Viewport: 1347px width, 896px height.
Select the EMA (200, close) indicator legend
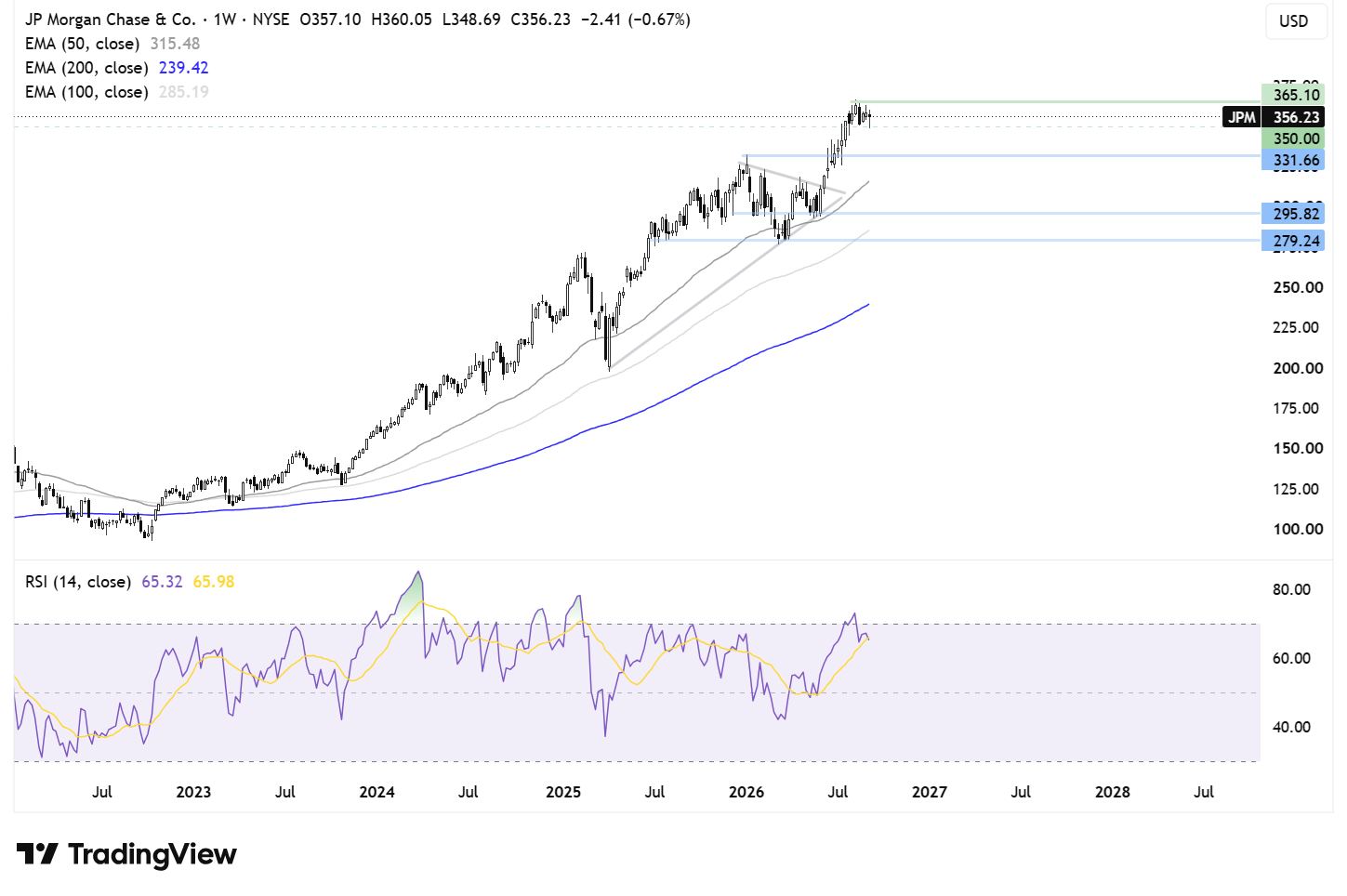click(86, 68)
